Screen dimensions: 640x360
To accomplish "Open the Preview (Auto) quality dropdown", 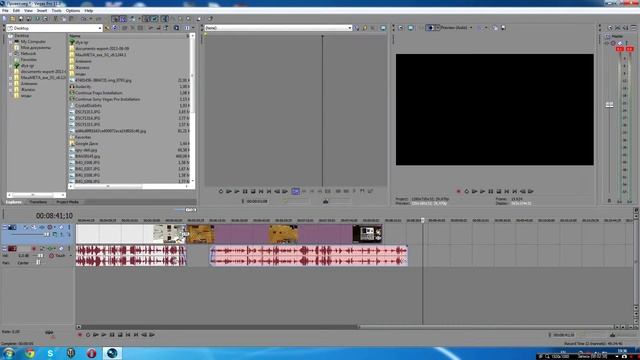I will pos(471,28).
